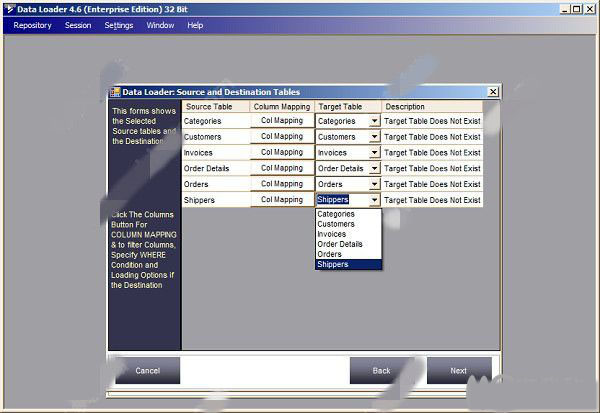This screenshot has width=600, height=413.
Task: Expand Target Table dropdown for Order Details row
Action: tap(374, 168)
